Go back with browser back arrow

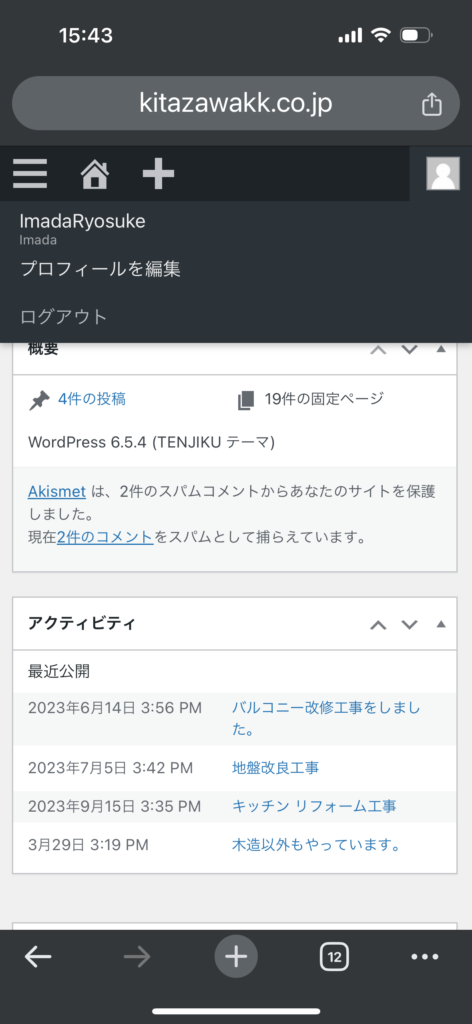[38, 957]
